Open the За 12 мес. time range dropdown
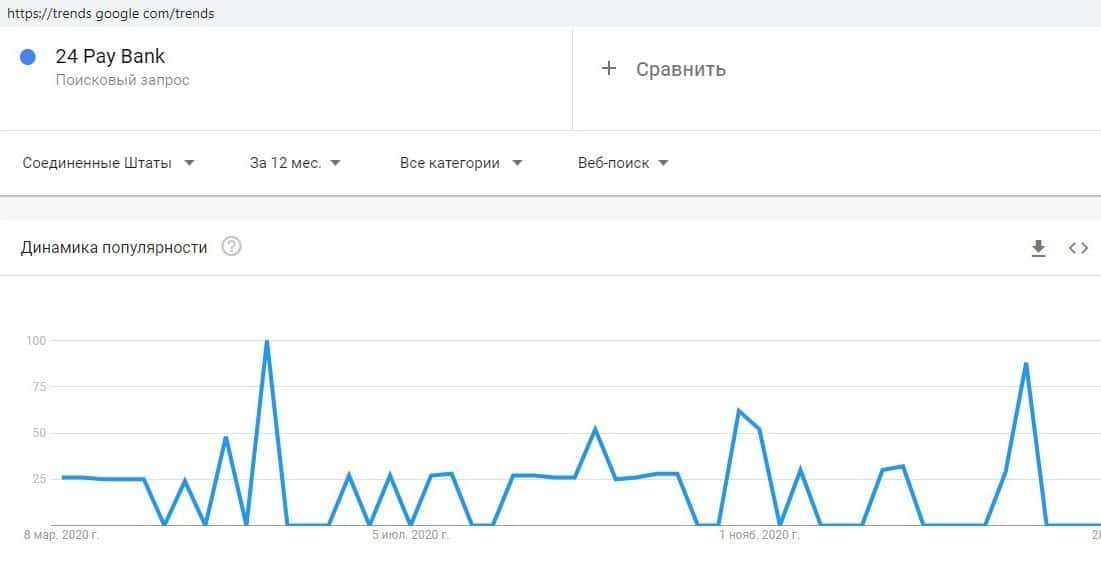The image size is (1101, 583). pyautogui.click(x=295, y=163)
